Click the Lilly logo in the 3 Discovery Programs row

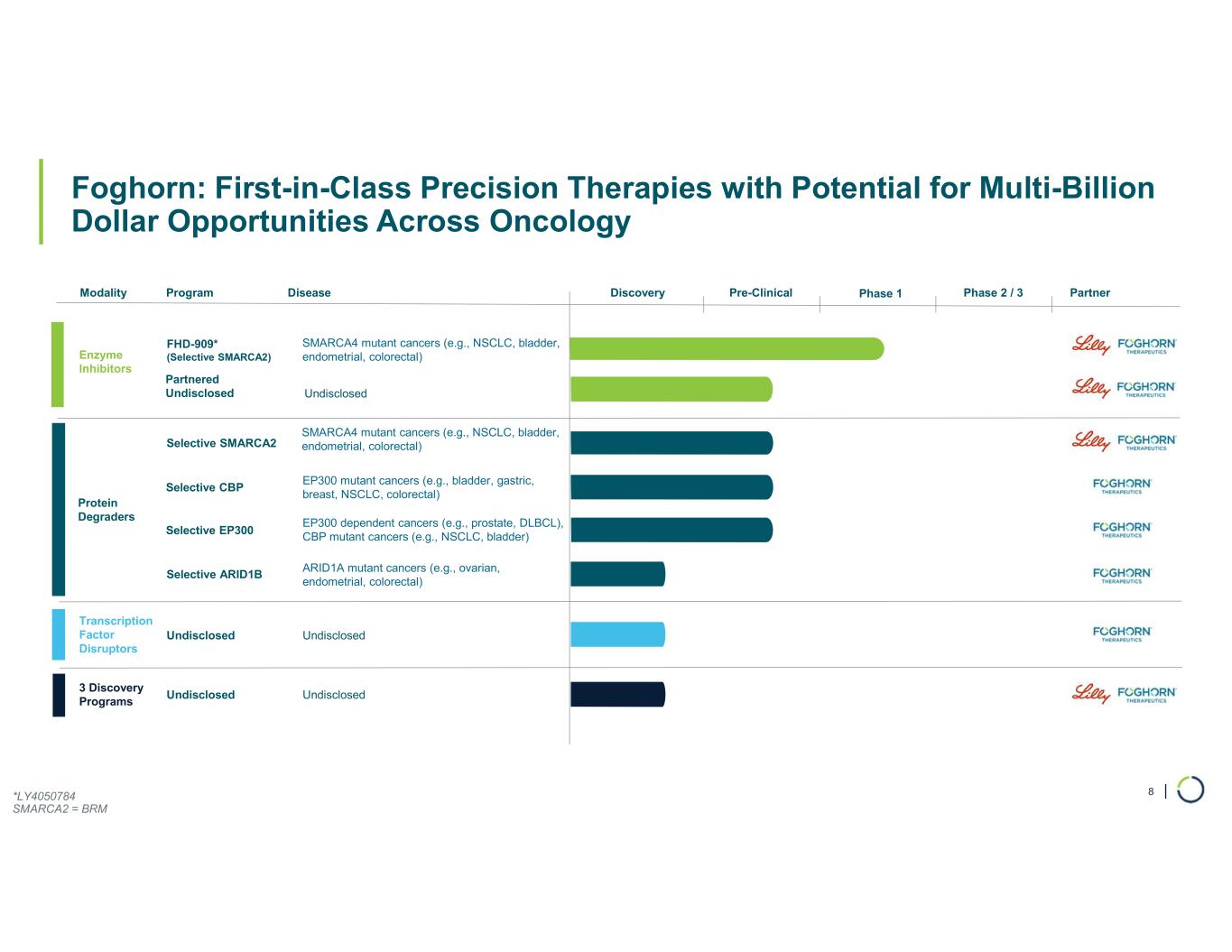[1090, 694]
